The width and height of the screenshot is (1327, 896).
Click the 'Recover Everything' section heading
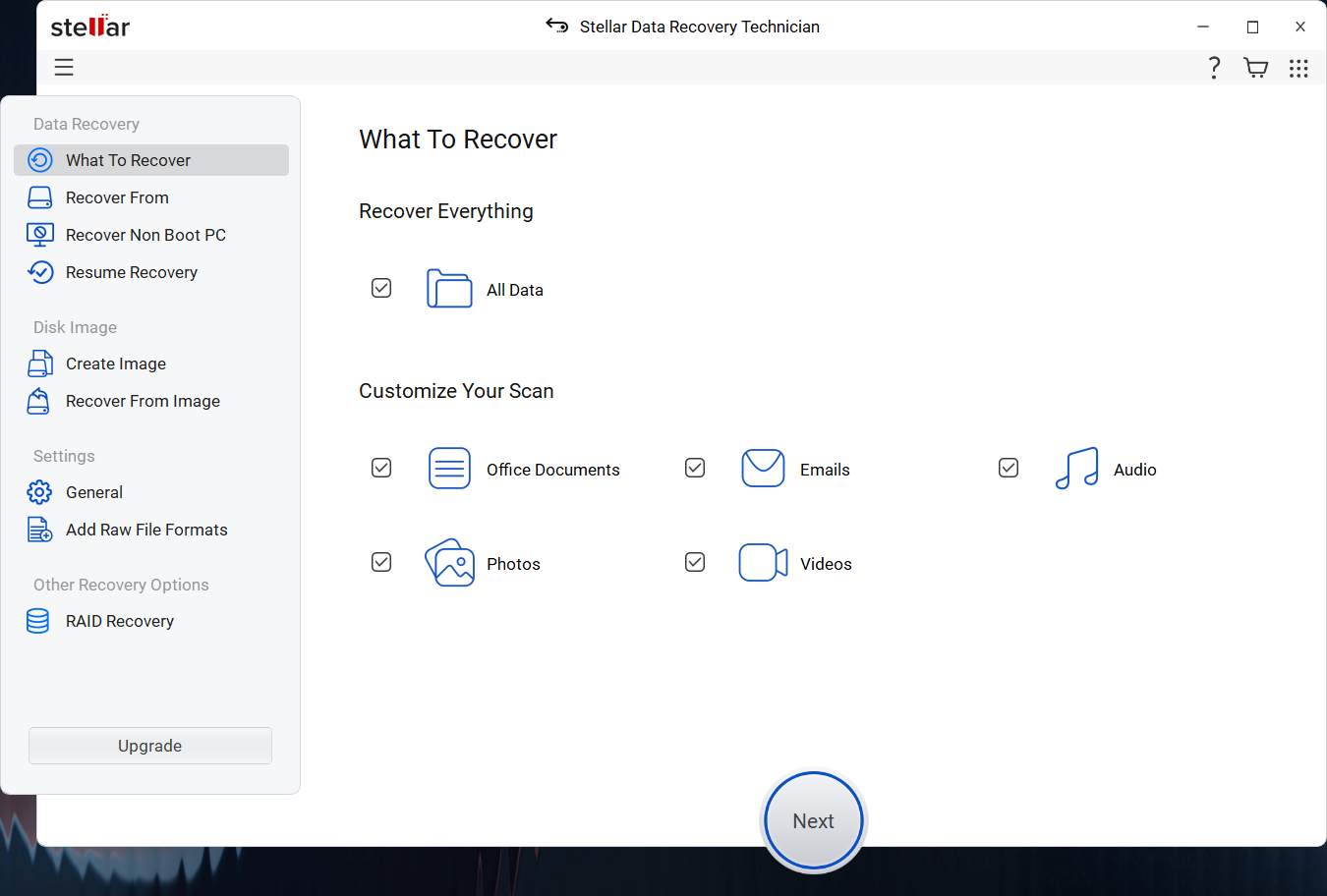click(x=446, y=211)
